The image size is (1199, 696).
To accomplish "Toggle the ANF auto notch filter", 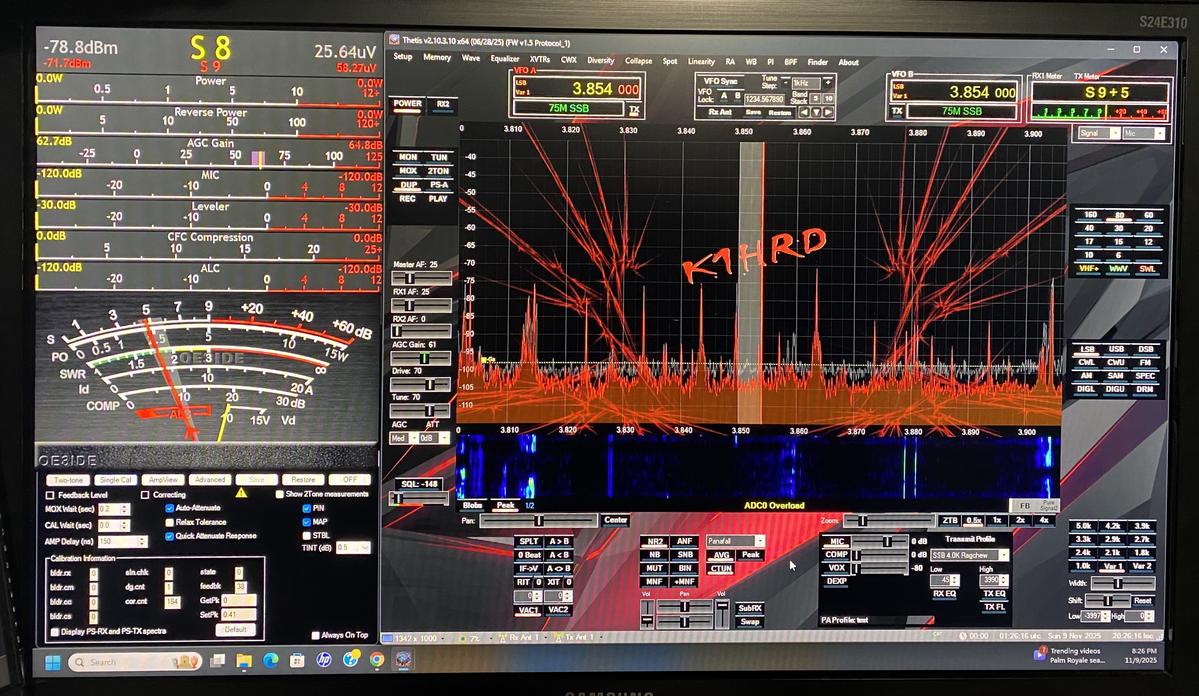I will 685,541.
